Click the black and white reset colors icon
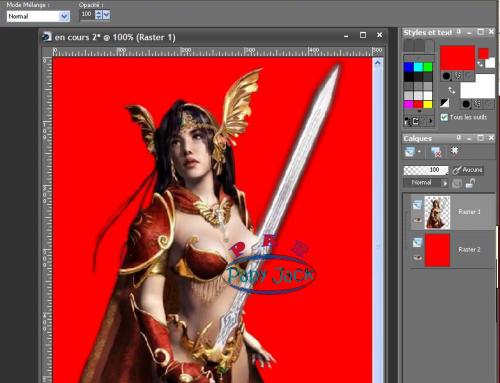This screenshot has height=383, width=500. pyautogui.click(x=444, y=103)
